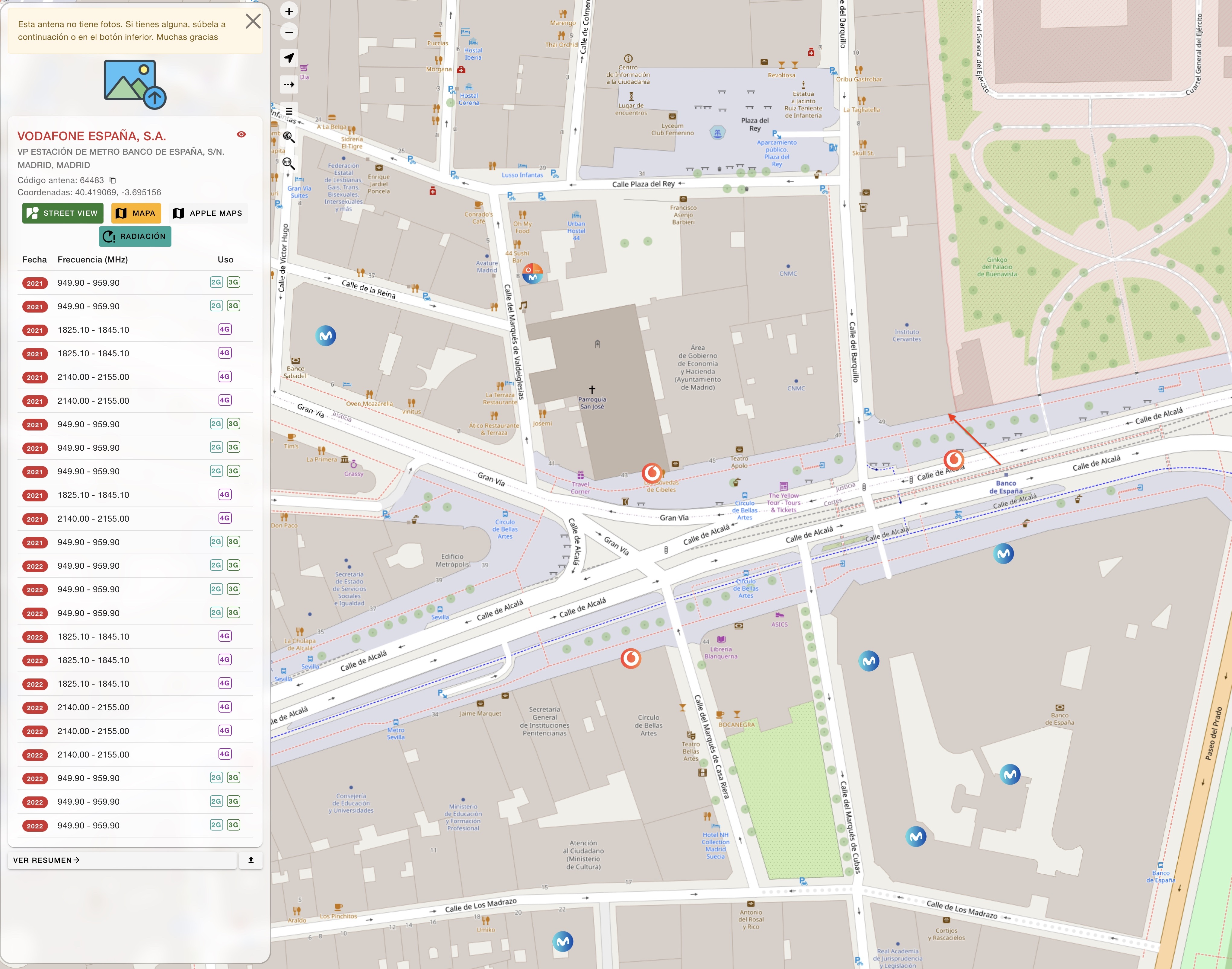The image size is (1232, 969).
Task: Select Movistar marker on Calle de Los Madrazo
Action: click(x=563, y=942)
